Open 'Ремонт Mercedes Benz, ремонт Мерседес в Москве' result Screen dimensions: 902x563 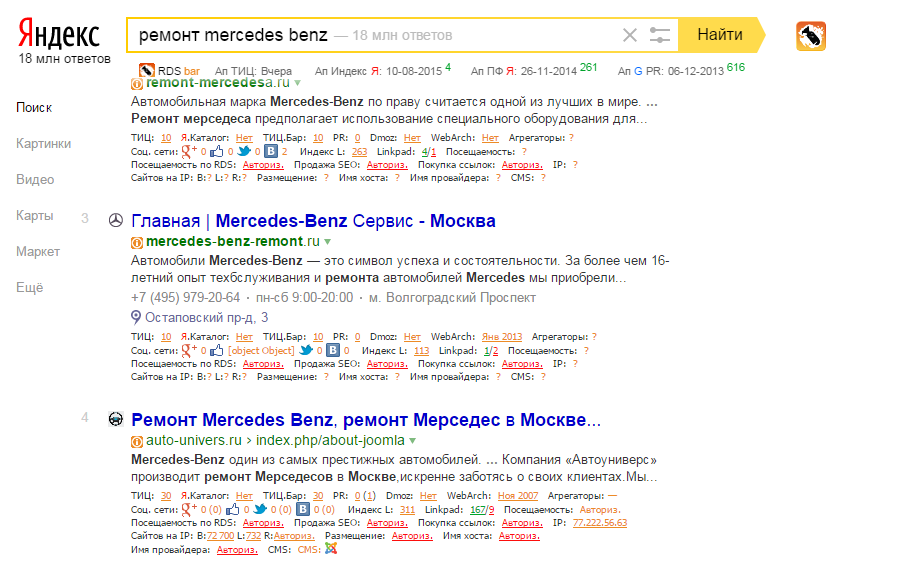pos(366,420)
